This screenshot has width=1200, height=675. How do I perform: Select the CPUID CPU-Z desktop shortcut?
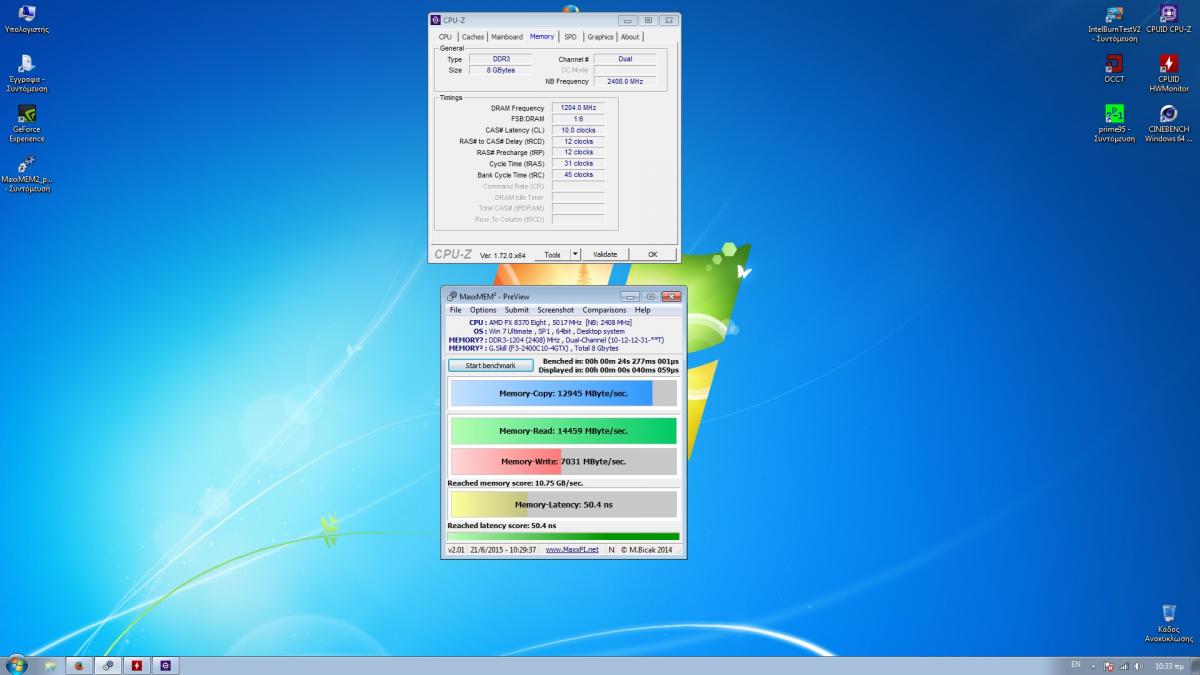pyautogui.click(x=1168, y=19)
